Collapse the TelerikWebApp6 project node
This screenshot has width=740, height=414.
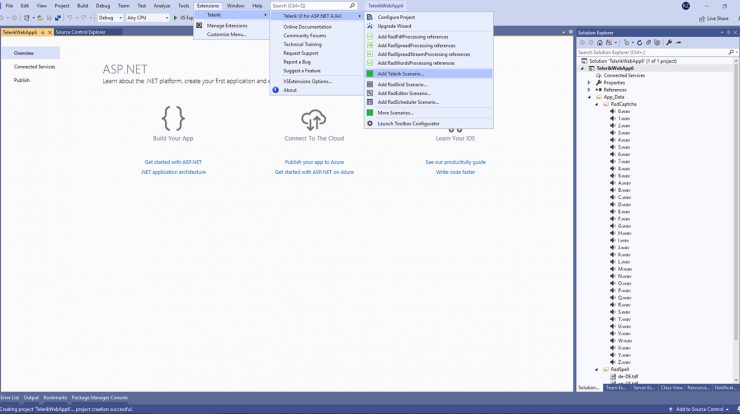tap(582, 68)
